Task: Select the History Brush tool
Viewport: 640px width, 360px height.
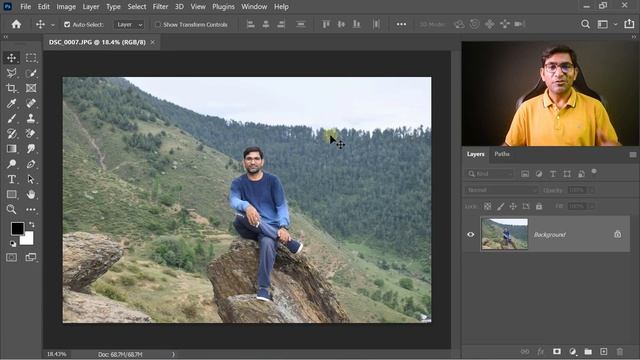Action: tap(11, 133)
